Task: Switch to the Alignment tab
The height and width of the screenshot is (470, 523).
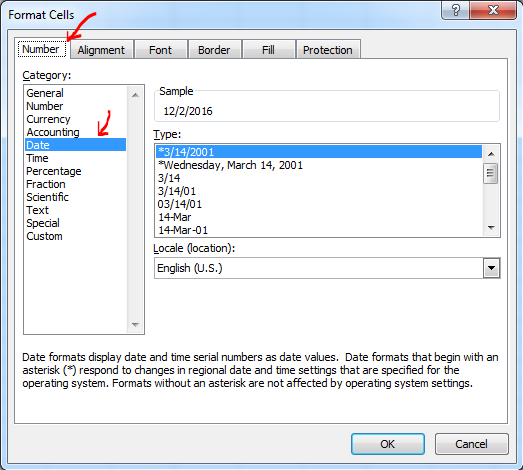Action: pos(101,50)
